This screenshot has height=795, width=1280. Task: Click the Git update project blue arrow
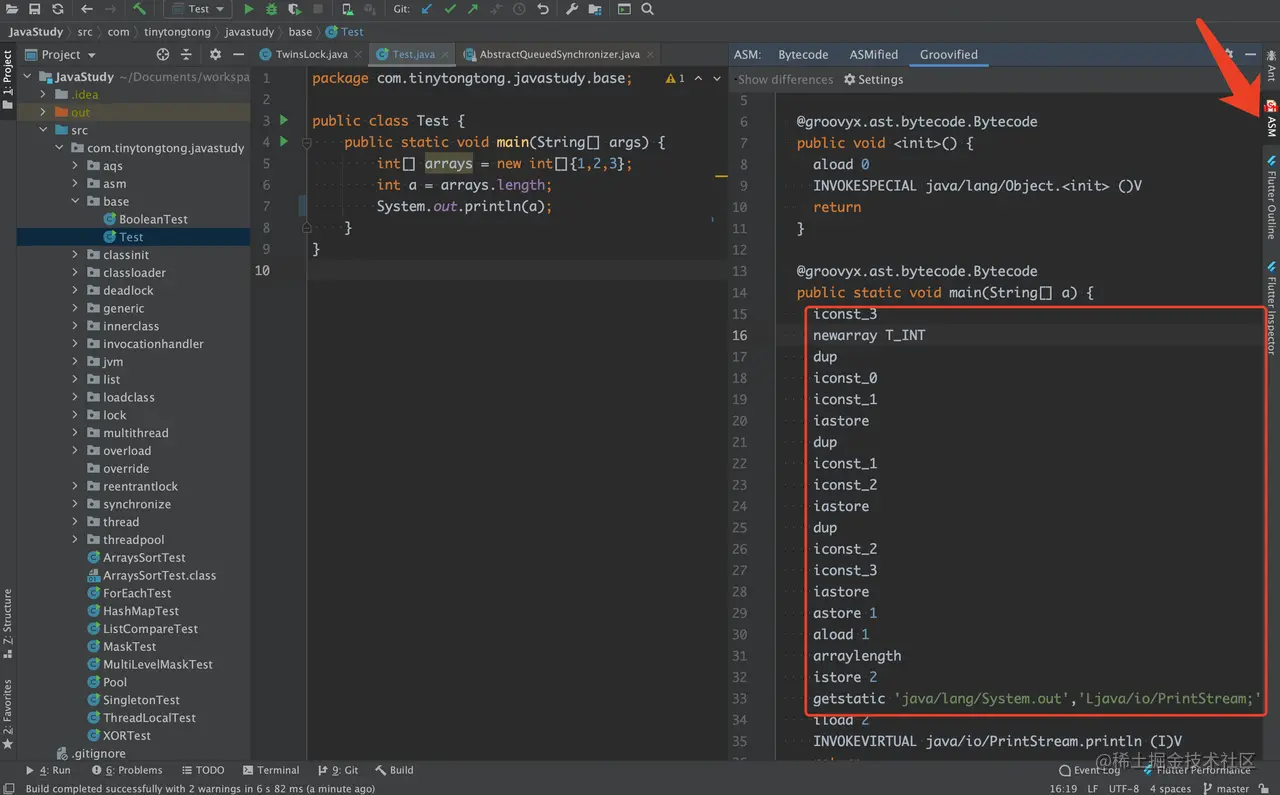pyautogui.click(x=427, y=9)
